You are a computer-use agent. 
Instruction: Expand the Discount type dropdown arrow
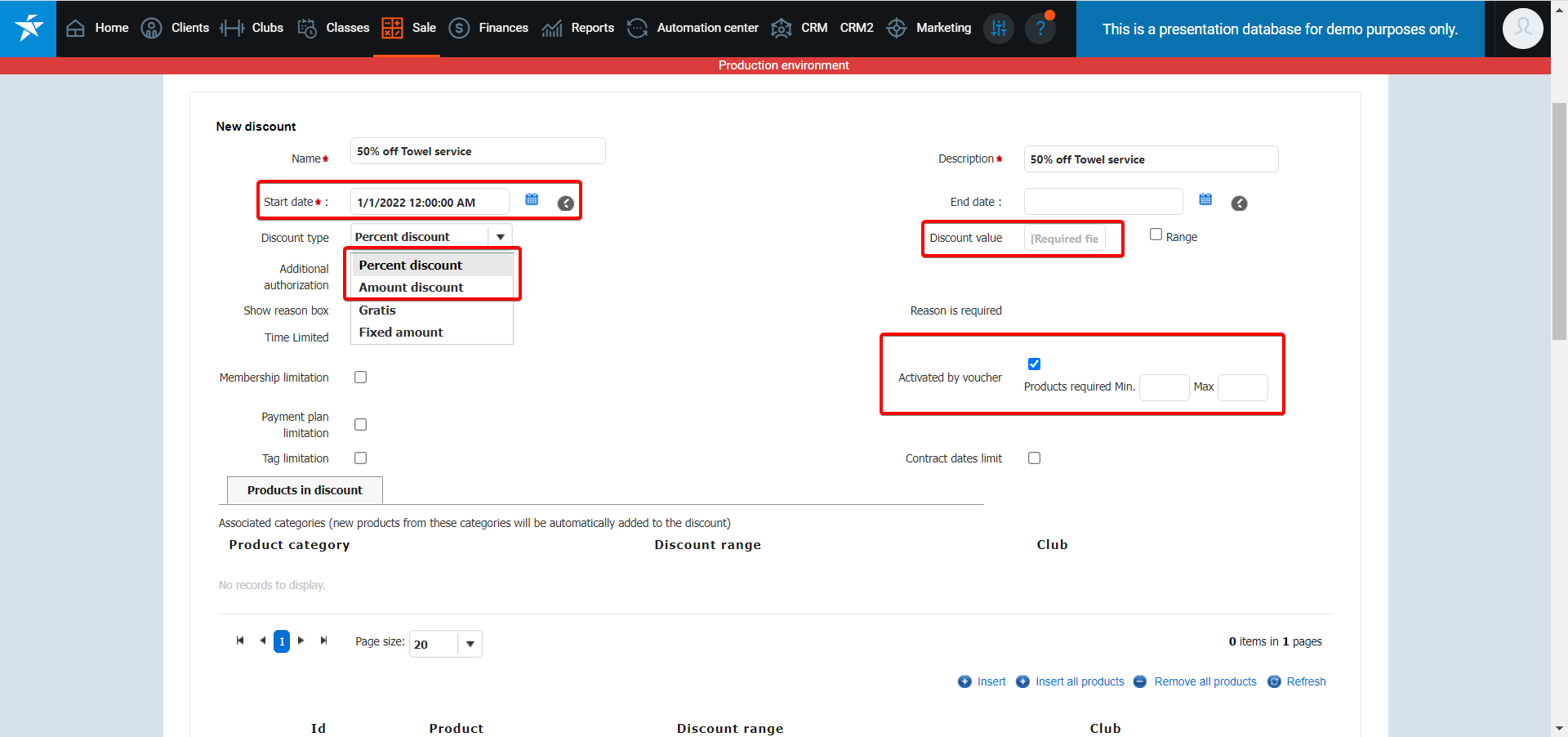[500, 237]
